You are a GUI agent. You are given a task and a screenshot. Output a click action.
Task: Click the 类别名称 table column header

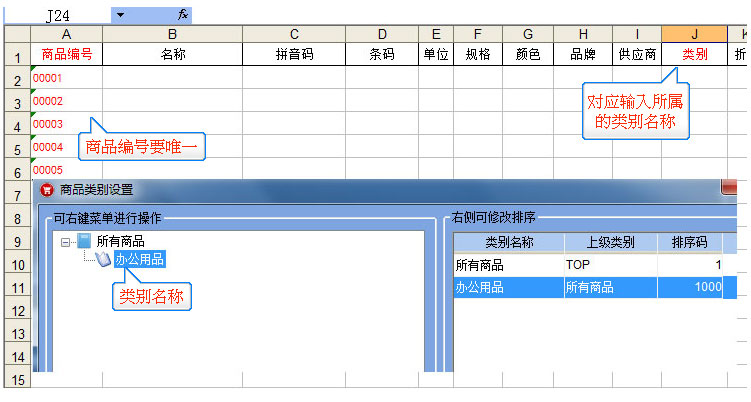click(508, 243)
